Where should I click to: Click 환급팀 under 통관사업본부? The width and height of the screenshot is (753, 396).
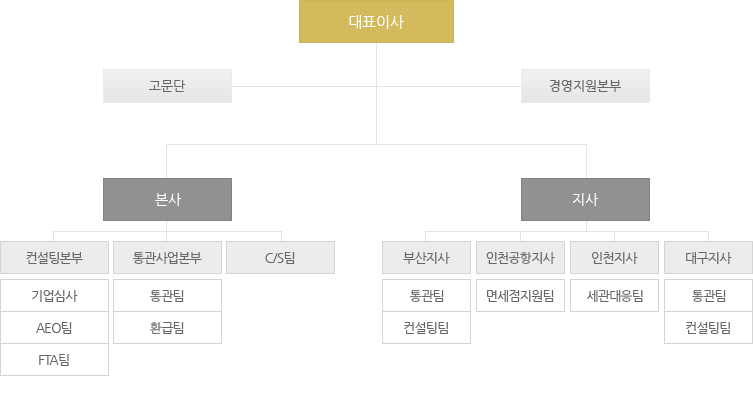(167, 328)
